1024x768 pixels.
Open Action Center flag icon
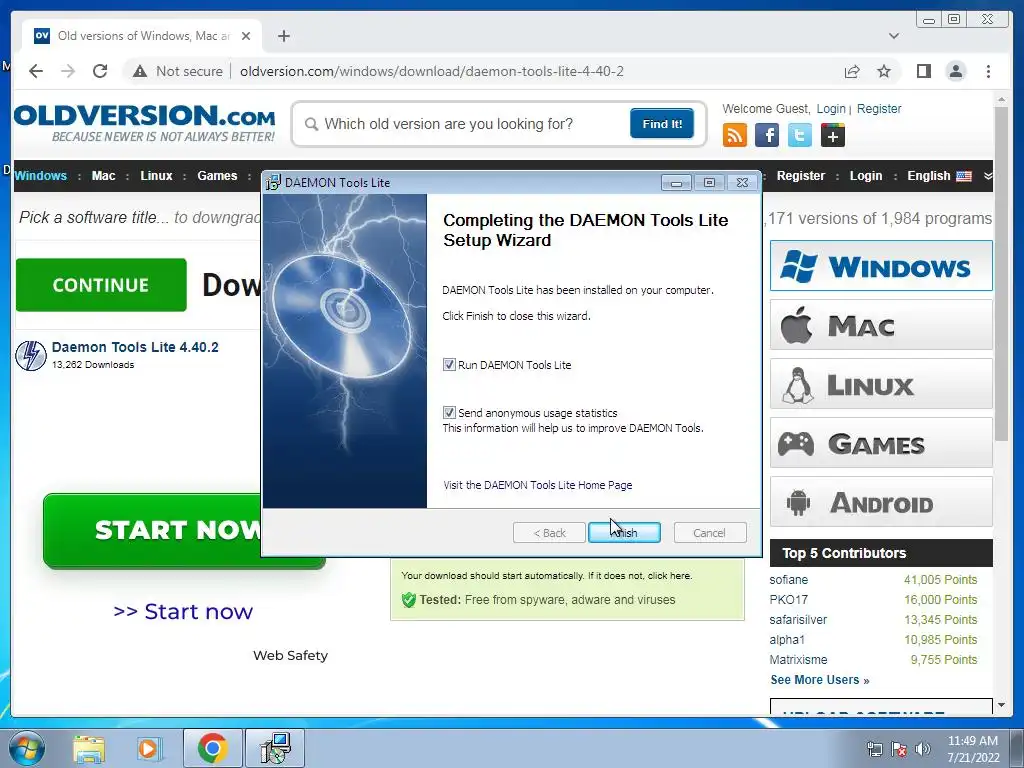899,749
